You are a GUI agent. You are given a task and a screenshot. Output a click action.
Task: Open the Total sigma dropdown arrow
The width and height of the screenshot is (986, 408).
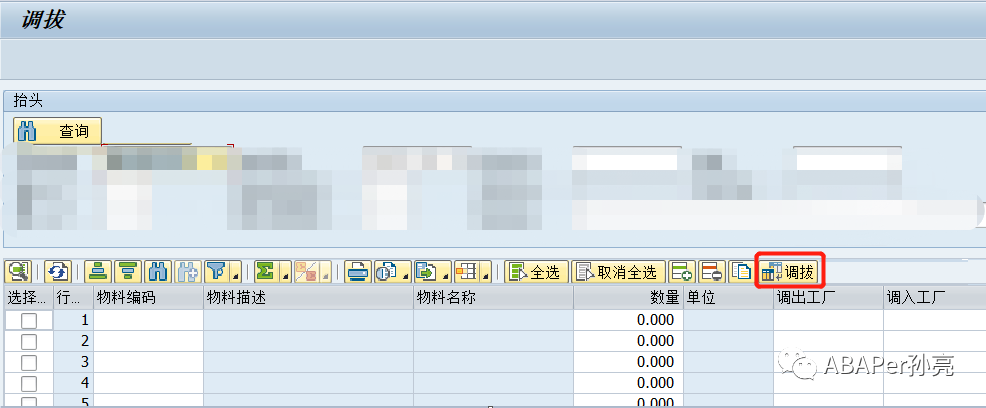click(285, 272)
